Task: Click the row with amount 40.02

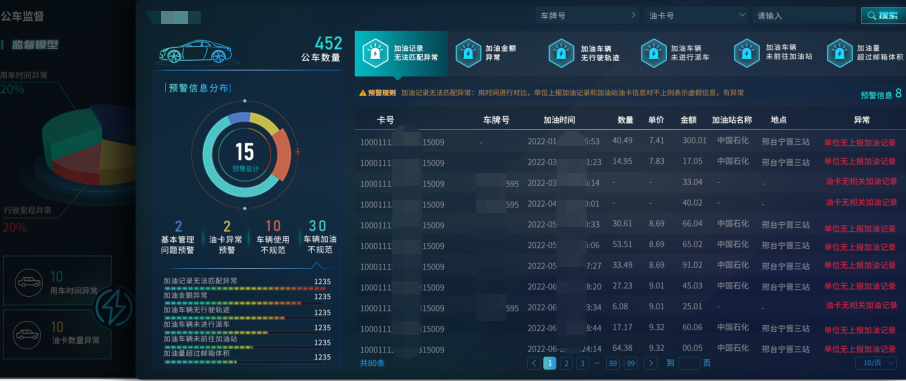Action: point(629,204)
